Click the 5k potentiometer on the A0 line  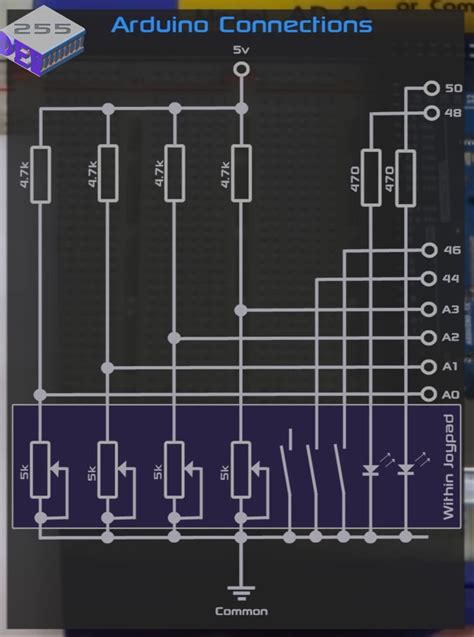(41, 470)
